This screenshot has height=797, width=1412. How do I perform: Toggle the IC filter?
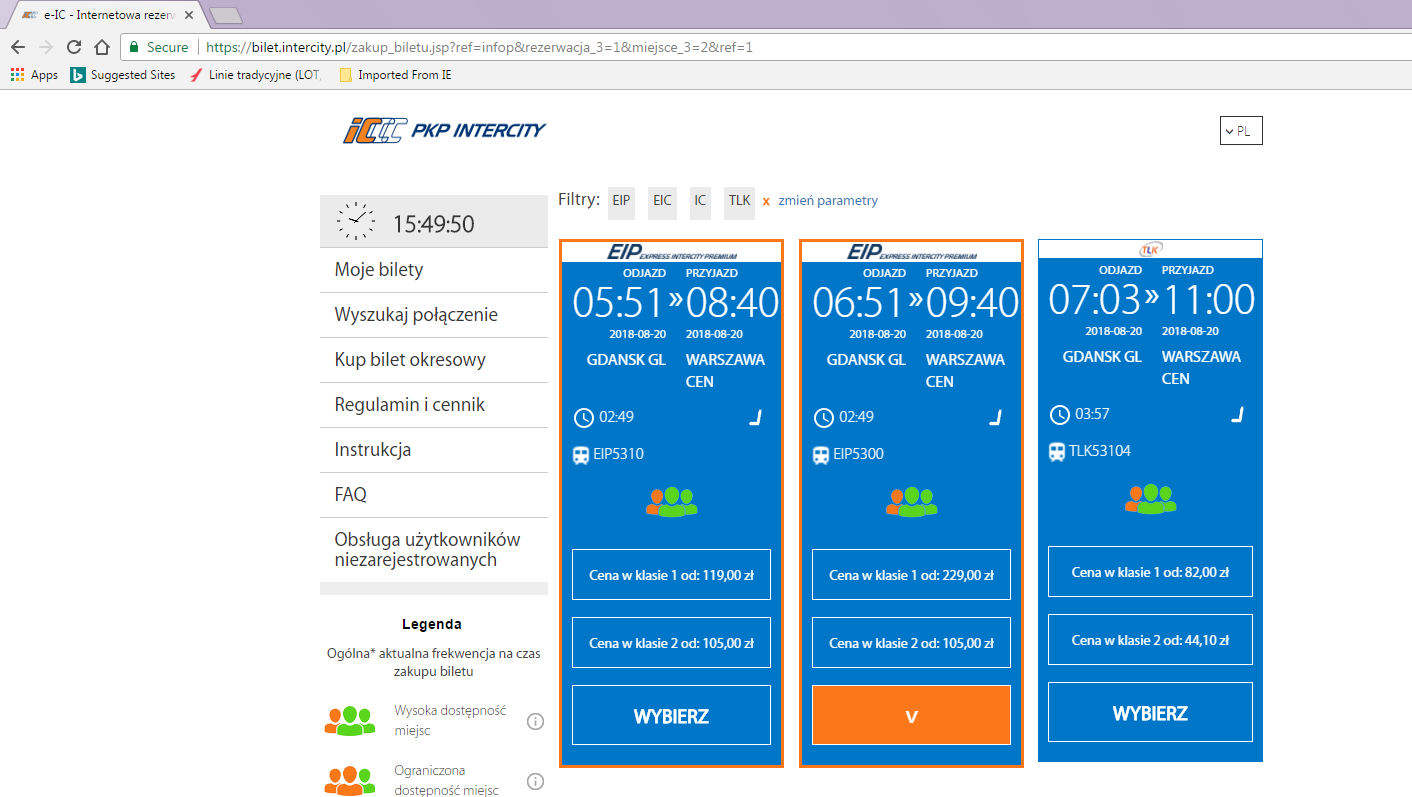(700, 201)
